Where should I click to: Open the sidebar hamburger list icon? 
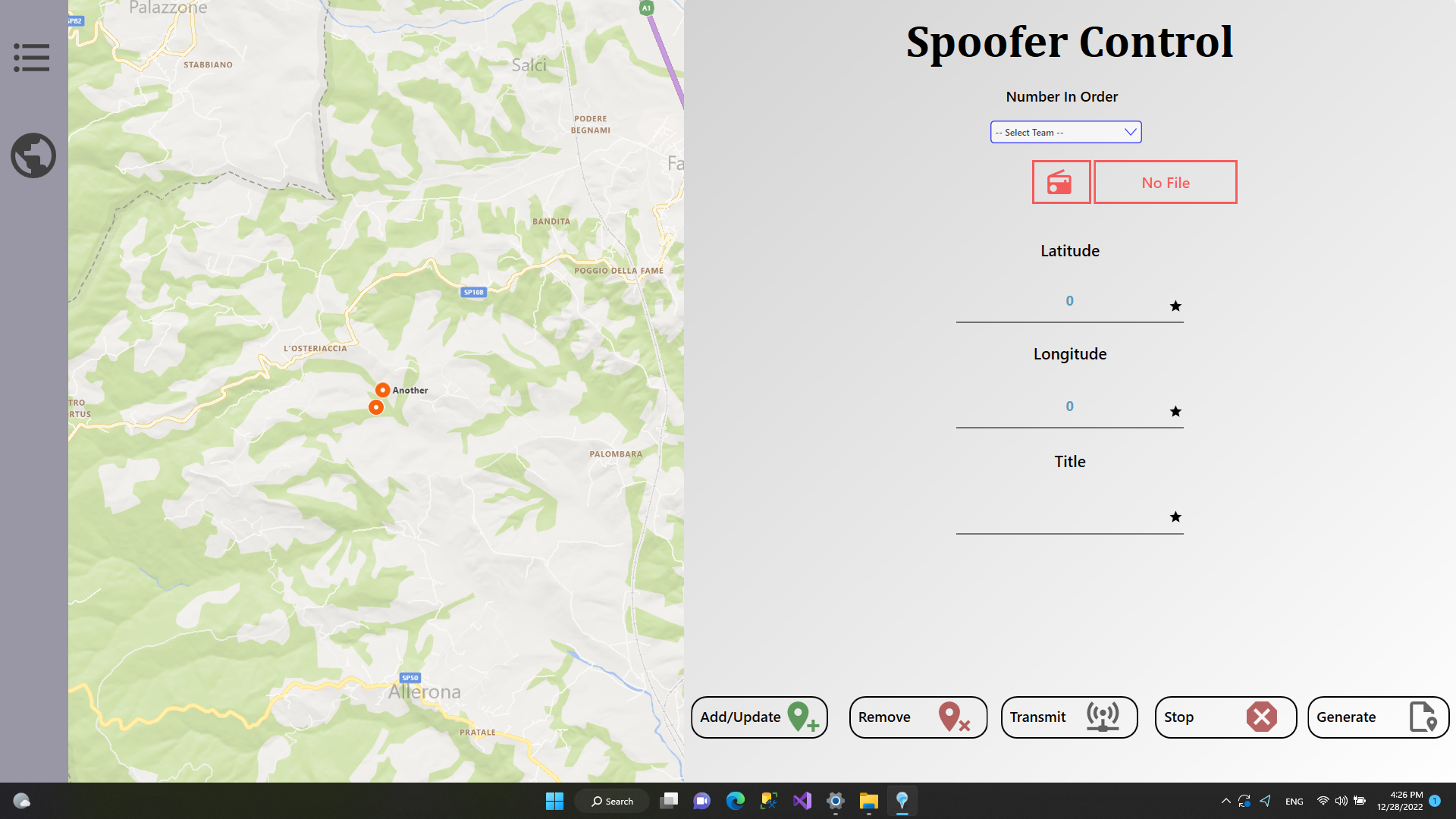pos(32,57)
